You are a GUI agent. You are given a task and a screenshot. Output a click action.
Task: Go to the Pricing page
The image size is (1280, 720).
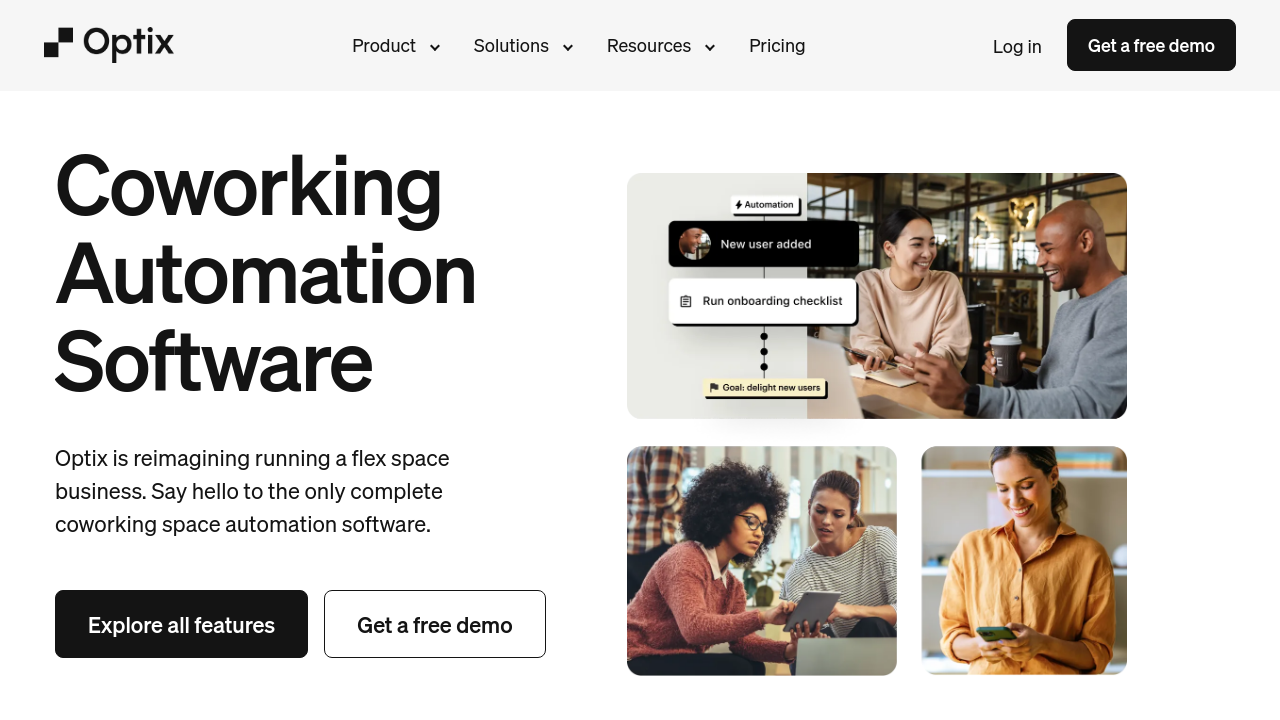pyautogui.click(x=777, y=46)
